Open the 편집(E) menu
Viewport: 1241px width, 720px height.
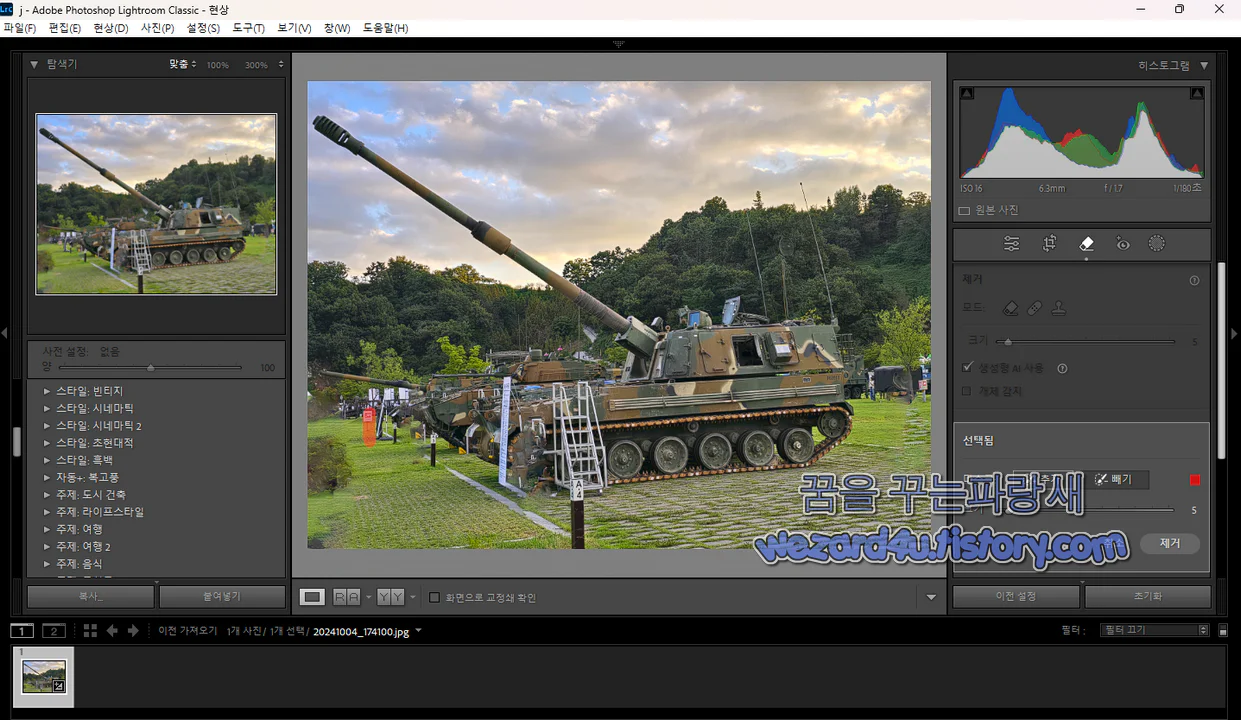(64, 28)
